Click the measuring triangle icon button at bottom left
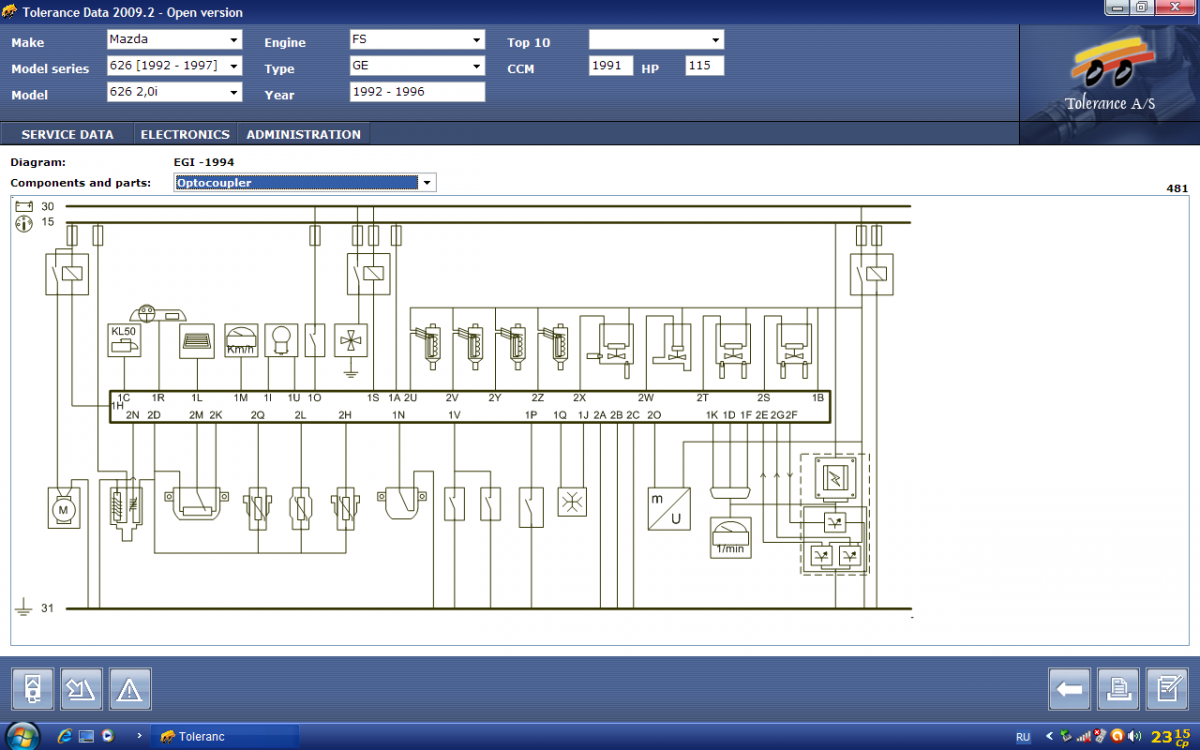 pyautogui.click(x=82, y=689)
